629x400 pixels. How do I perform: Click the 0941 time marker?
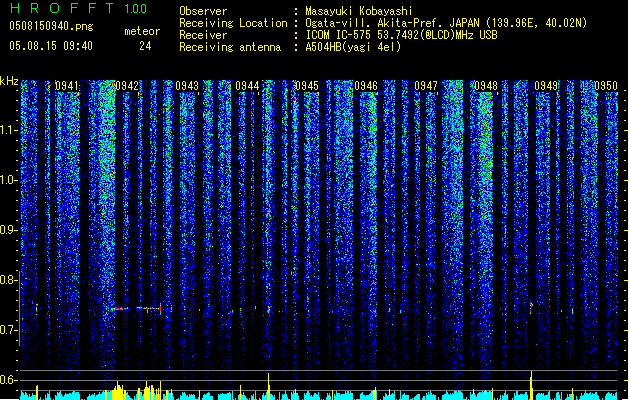[67, 86]
